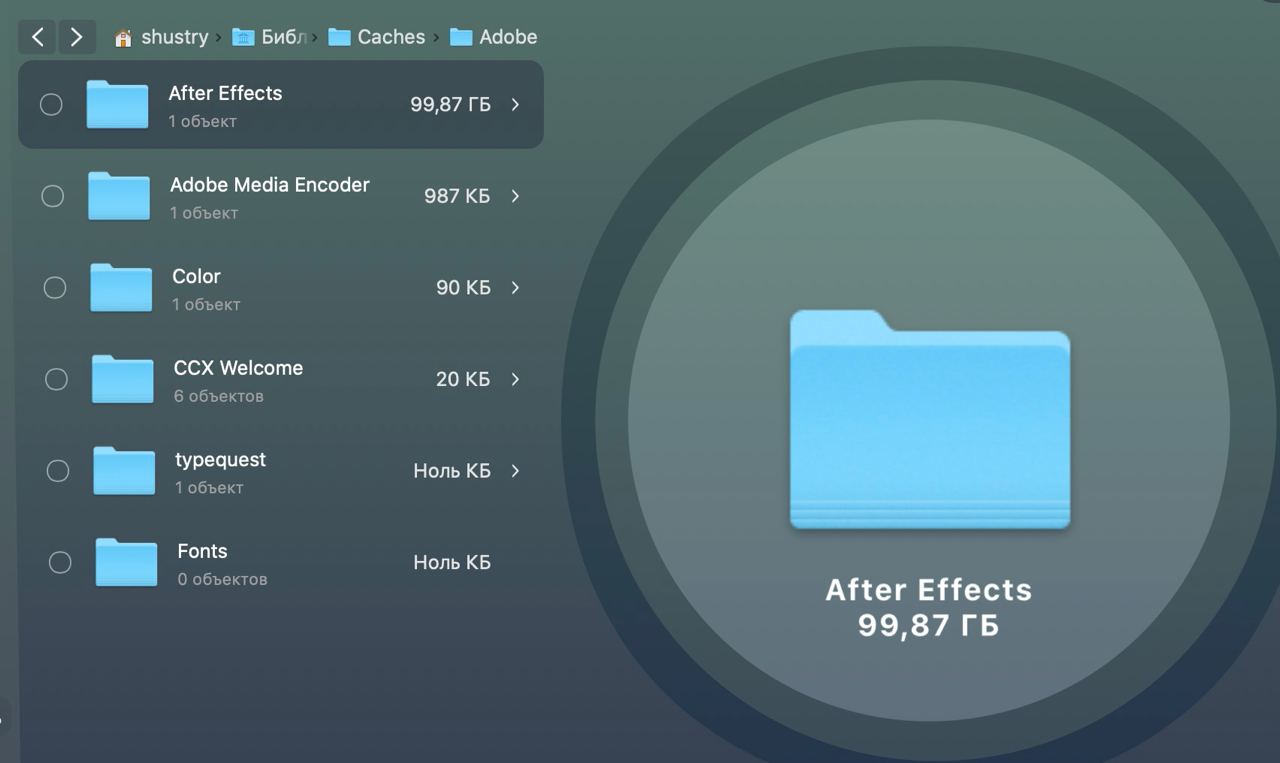Expand After Effects folder with its chevron
The height and width of the screenshot is (763, 1280).
coord(515,104)
